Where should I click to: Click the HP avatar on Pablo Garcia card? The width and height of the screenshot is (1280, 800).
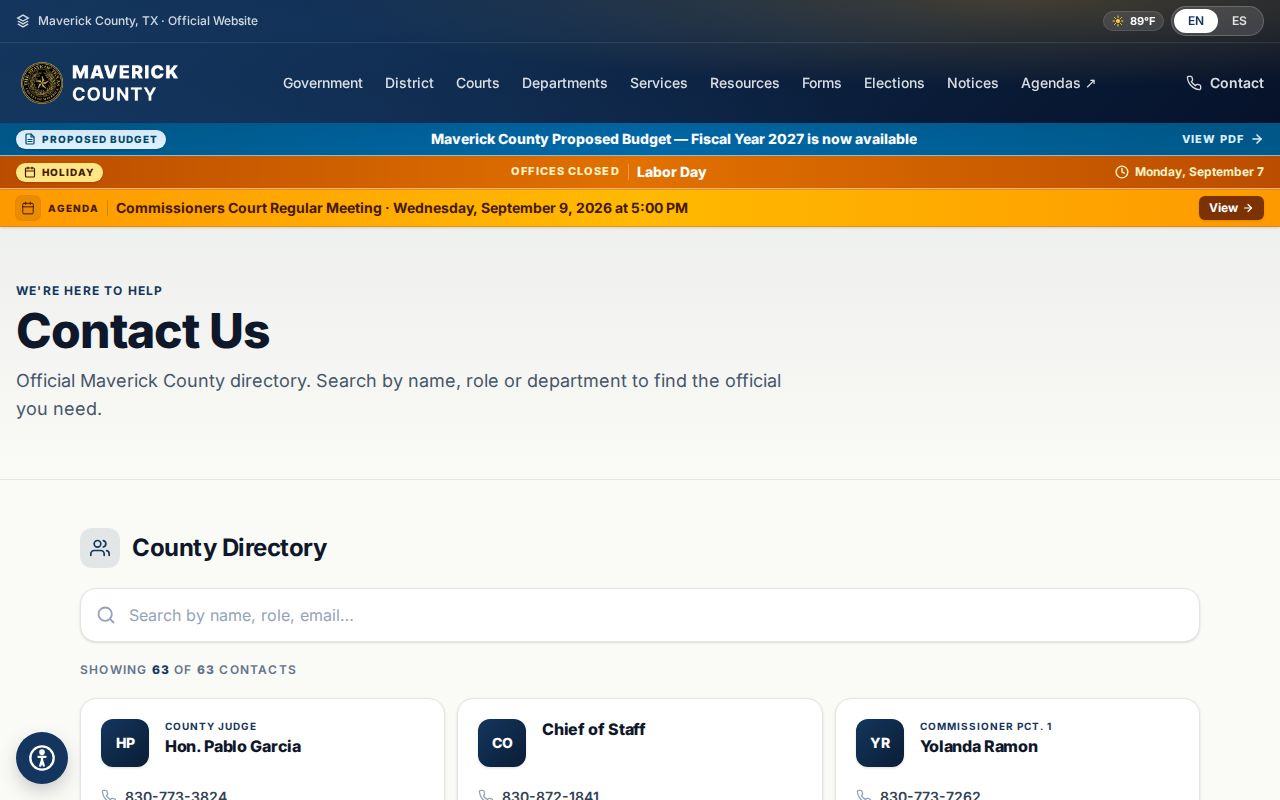pyautogui.click(x=125, y=743)
